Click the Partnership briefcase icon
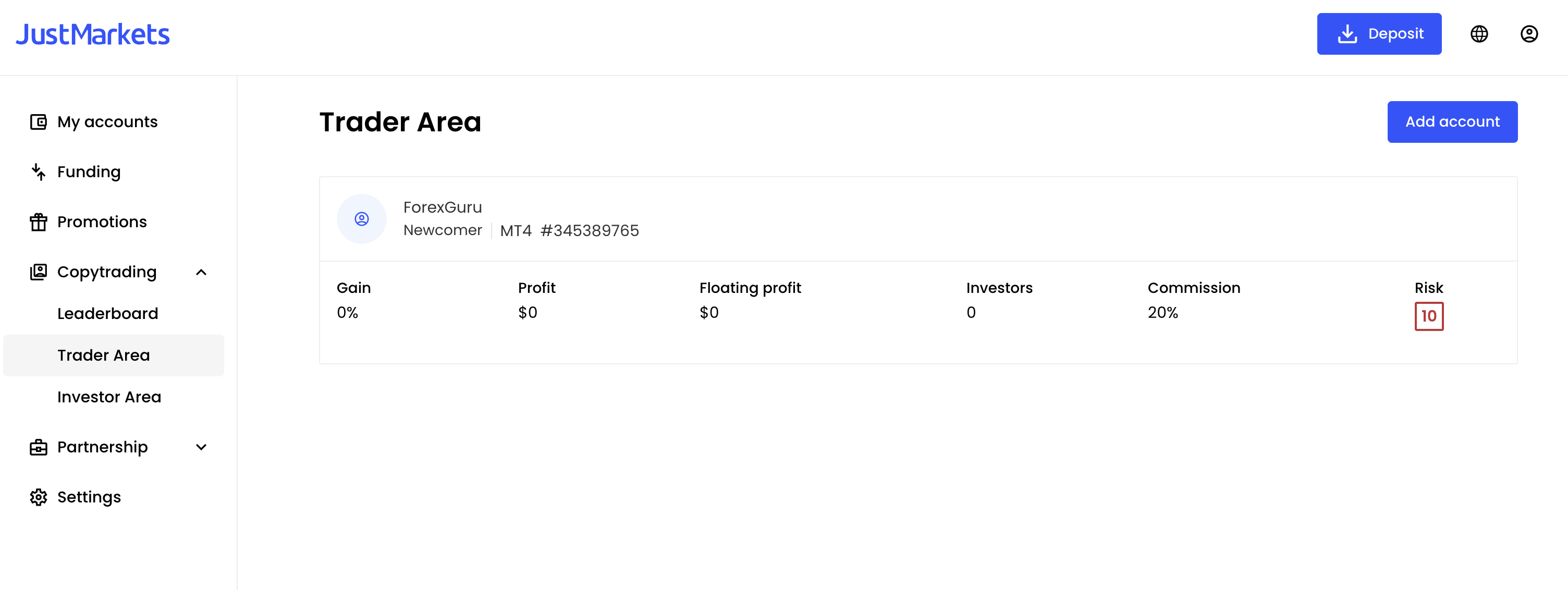The image size is (1568, 590). [39, 447]
